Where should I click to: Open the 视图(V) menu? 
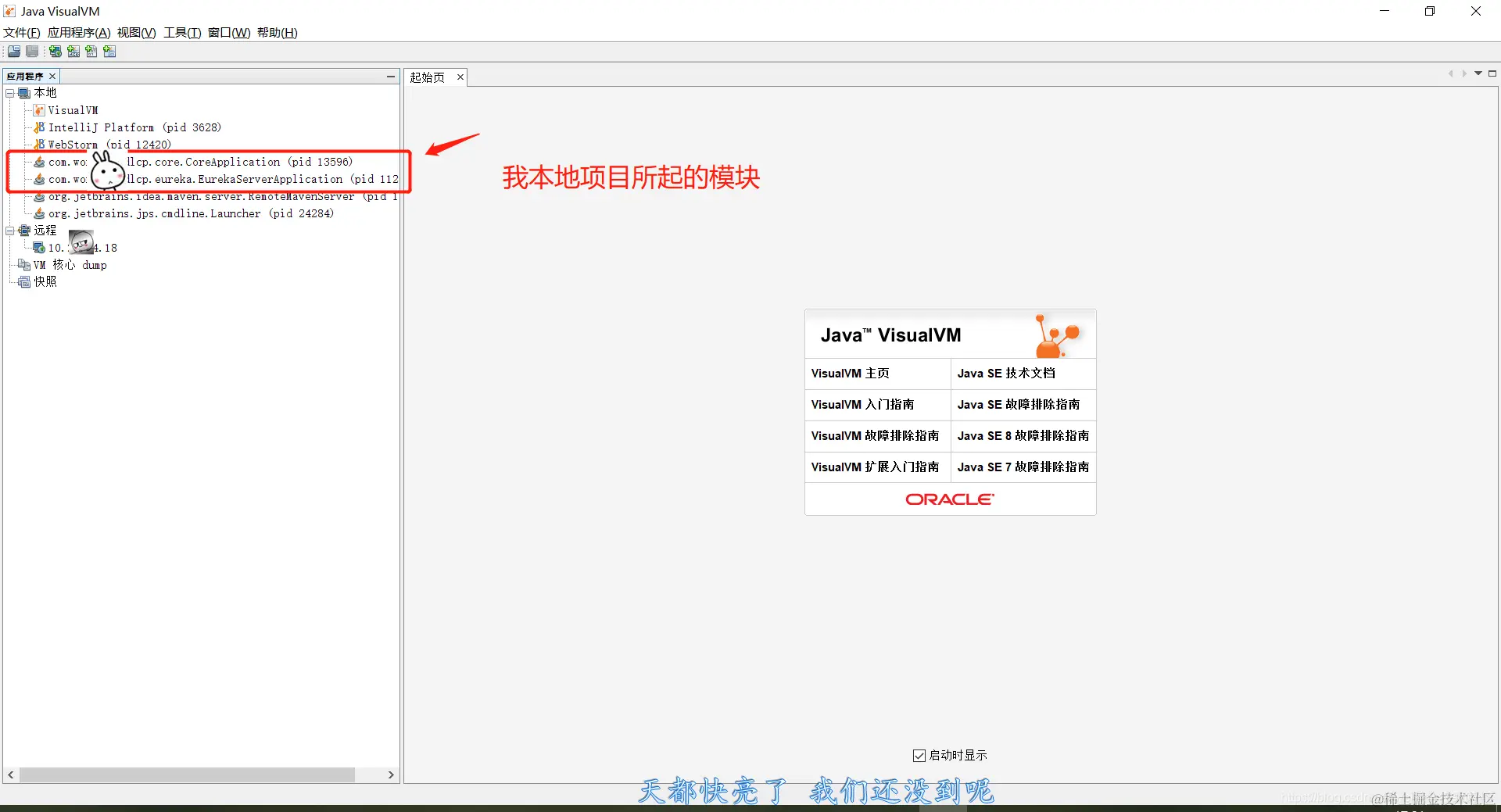(x=137, y=33)
